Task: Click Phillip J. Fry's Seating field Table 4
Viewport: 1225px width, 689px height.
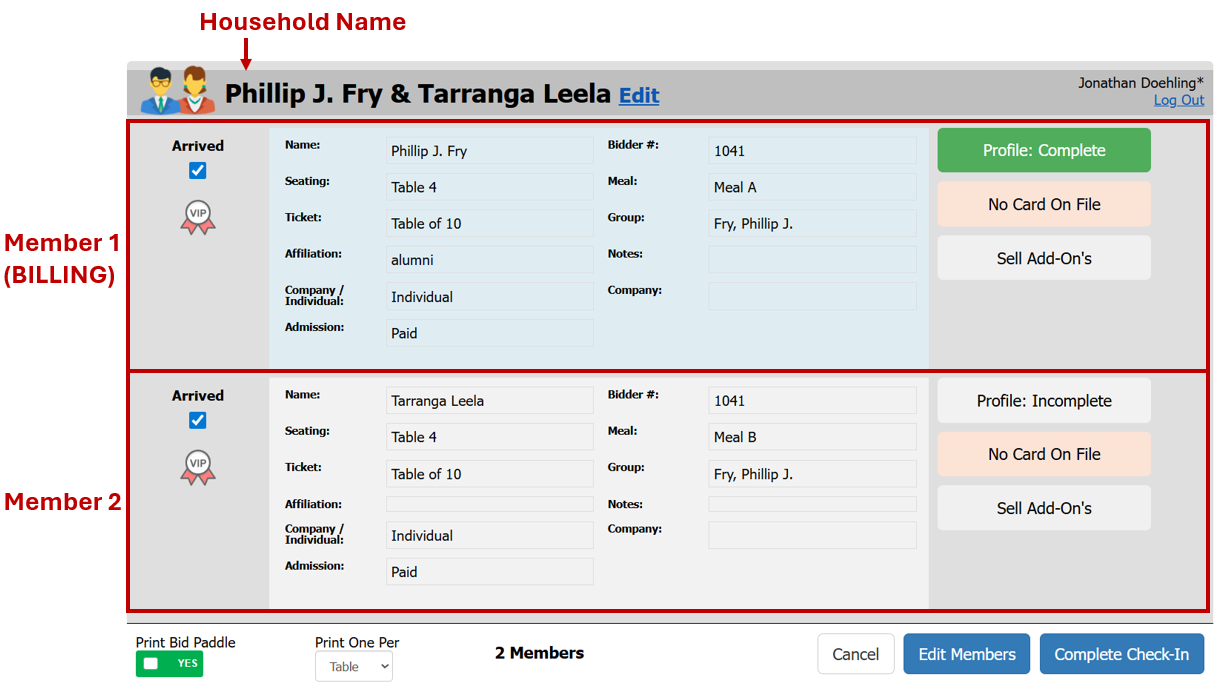Action: [x=490, y=187]
